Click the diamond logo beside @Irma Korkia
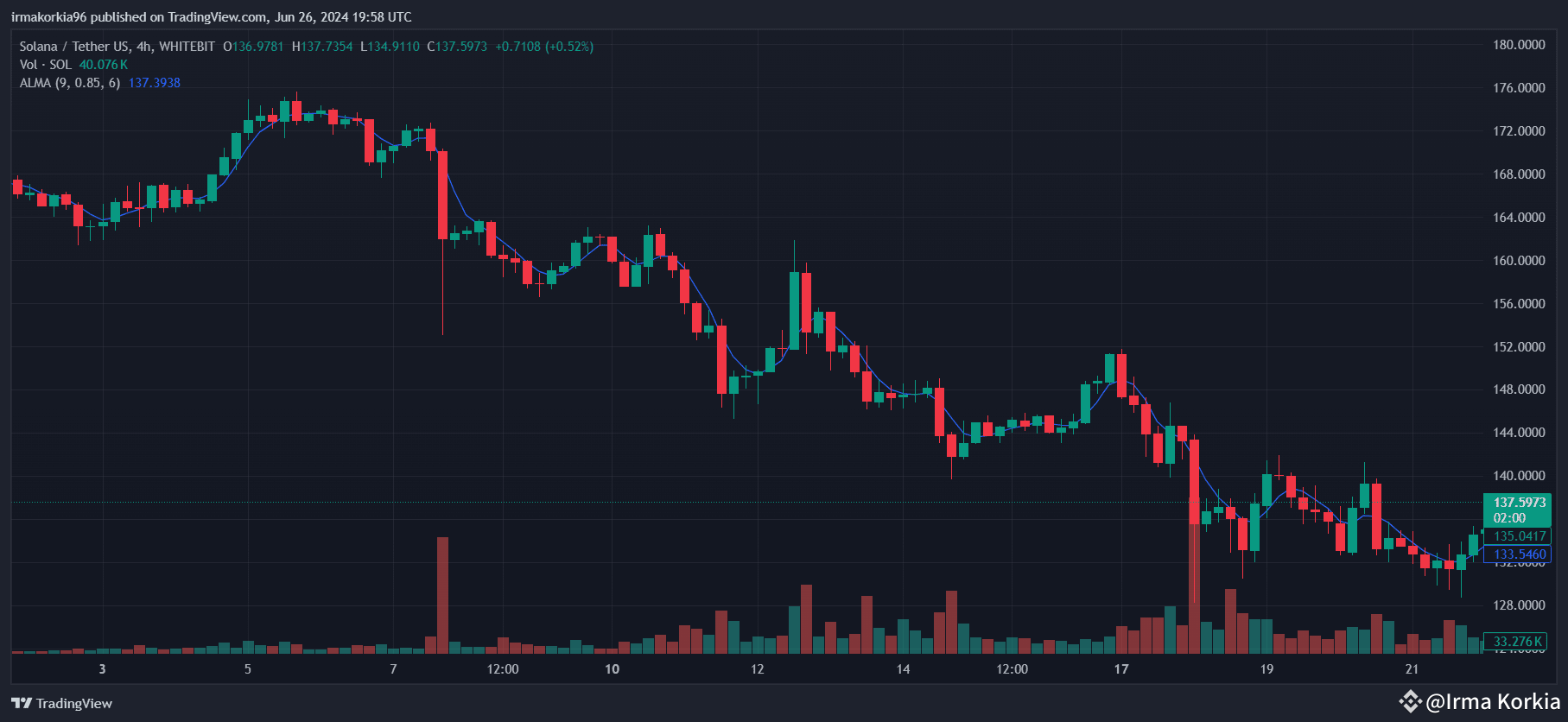This screenshot has height=722, width=1568. pos(1410,701)
